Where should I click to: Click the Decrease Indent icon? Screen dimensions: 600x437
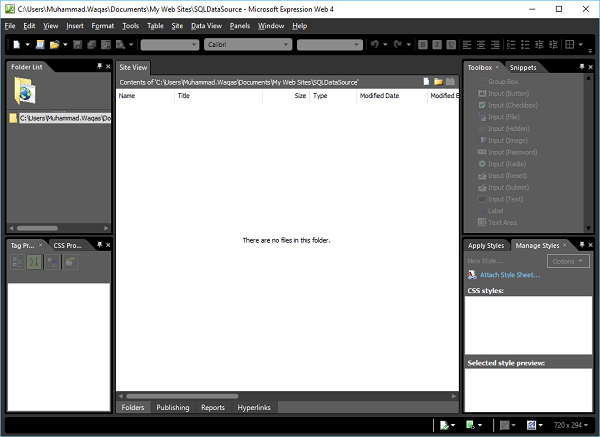pyautogui.click(x=539, y=45)
